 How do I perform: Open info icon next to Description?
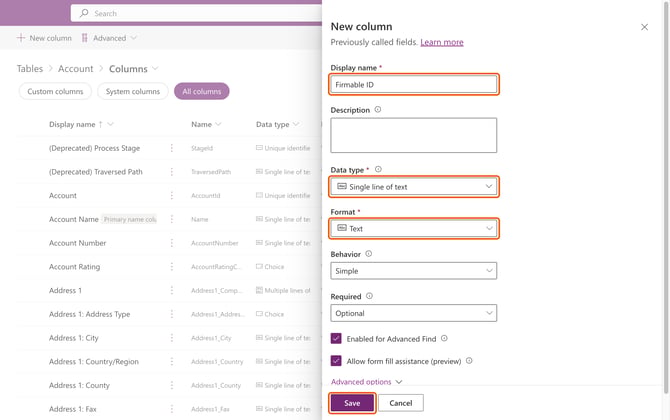(x=378, y=109)
